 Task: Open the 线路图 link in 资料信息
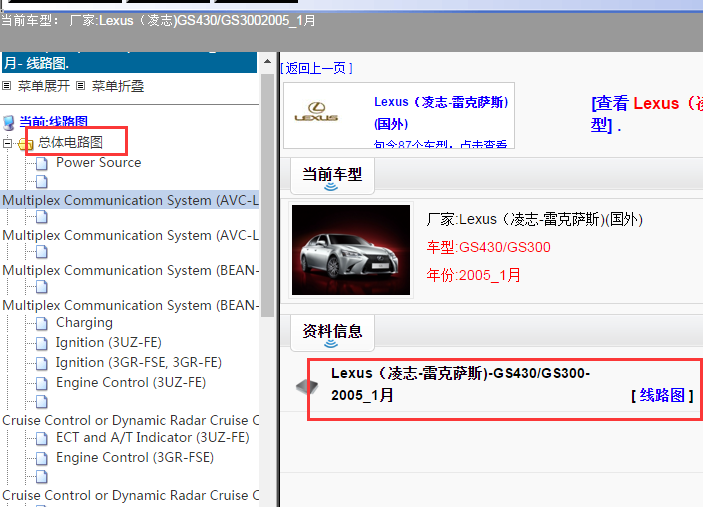[662, 395]
